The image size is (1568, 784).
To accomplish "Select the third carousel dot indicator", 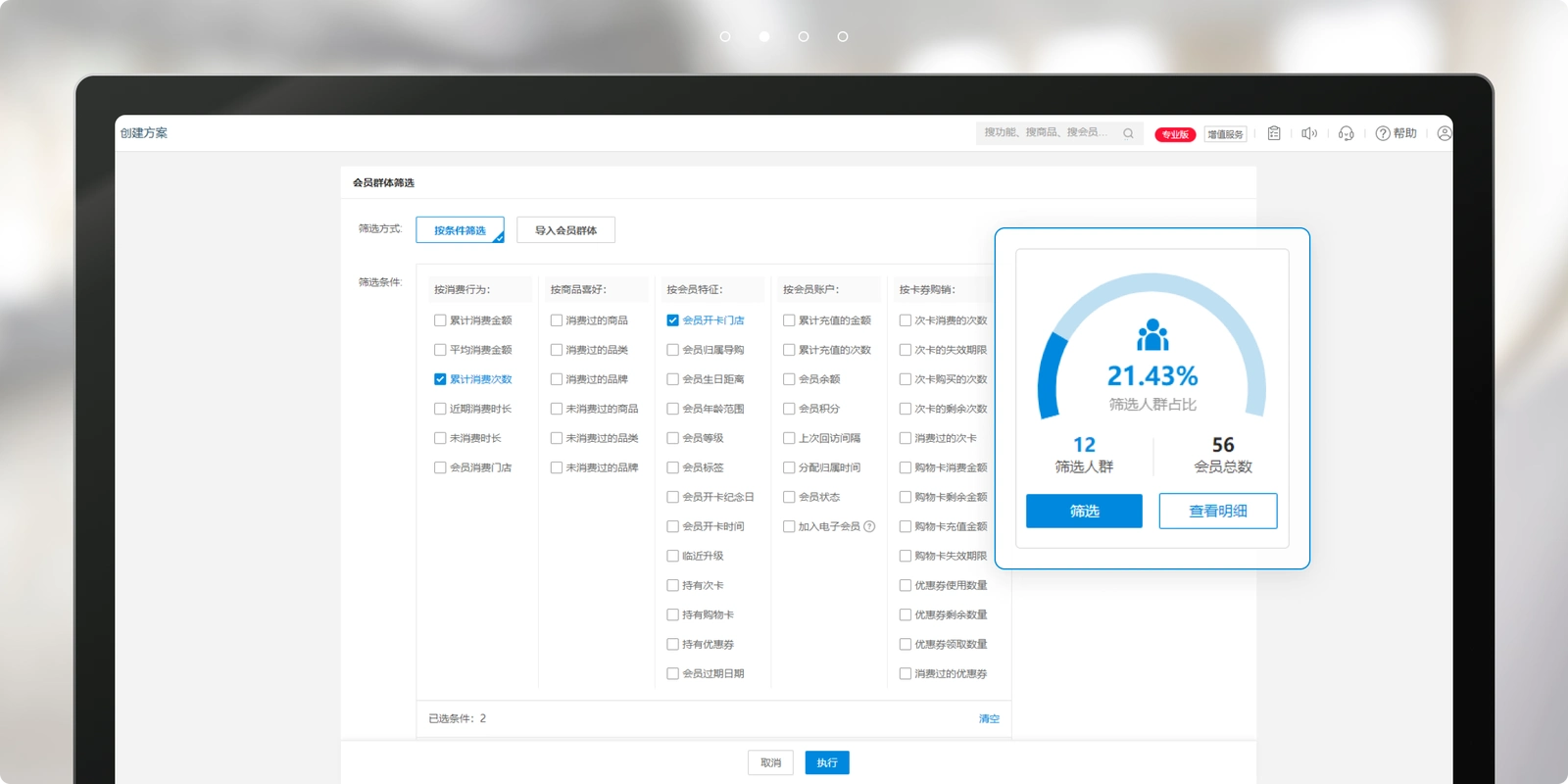I will point(804,36).
